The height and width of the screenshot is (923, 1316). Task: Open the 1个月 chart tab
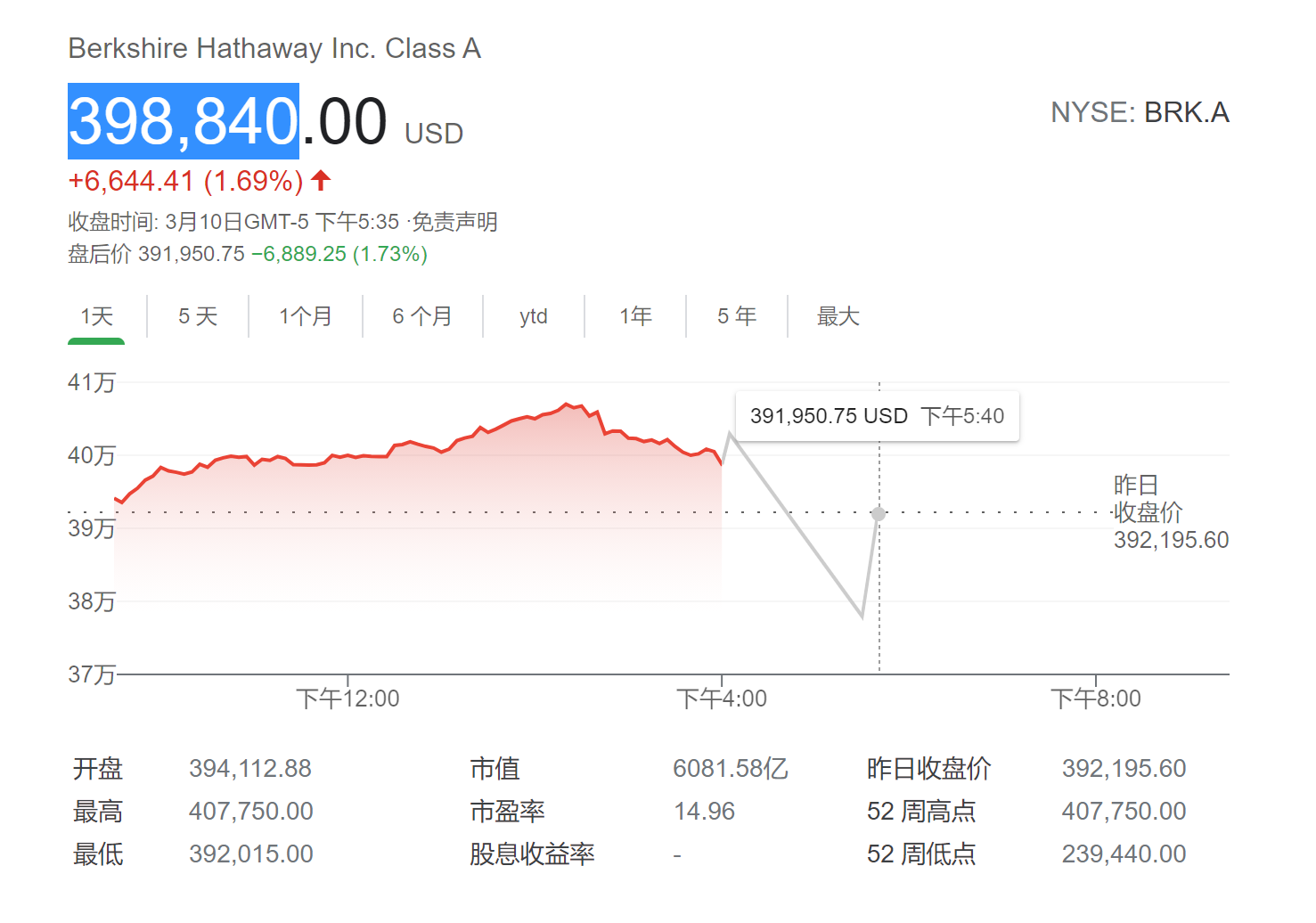(x=306, y=316)
